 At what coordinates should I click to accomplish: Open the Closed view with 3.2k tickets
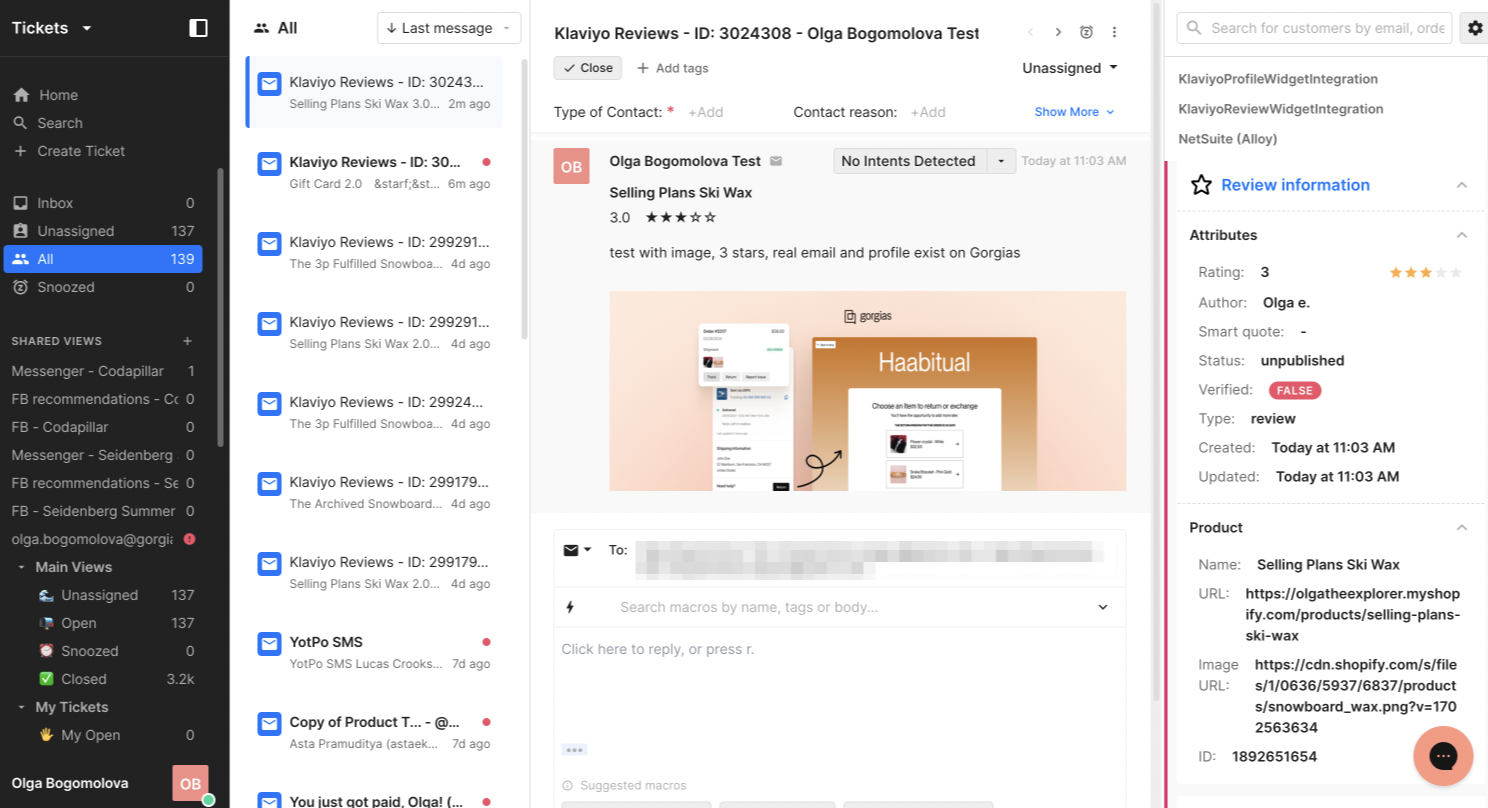point(115,679)
